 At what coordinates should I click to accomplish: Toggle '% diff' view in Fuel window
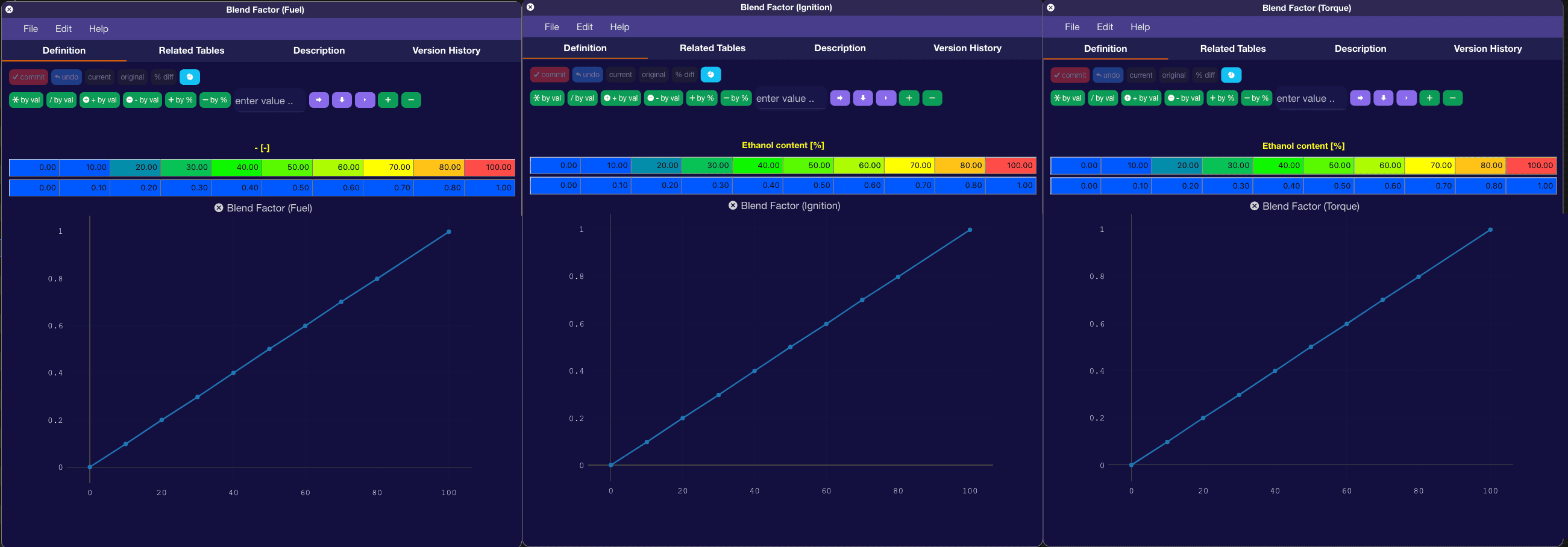tap(164, 77)
